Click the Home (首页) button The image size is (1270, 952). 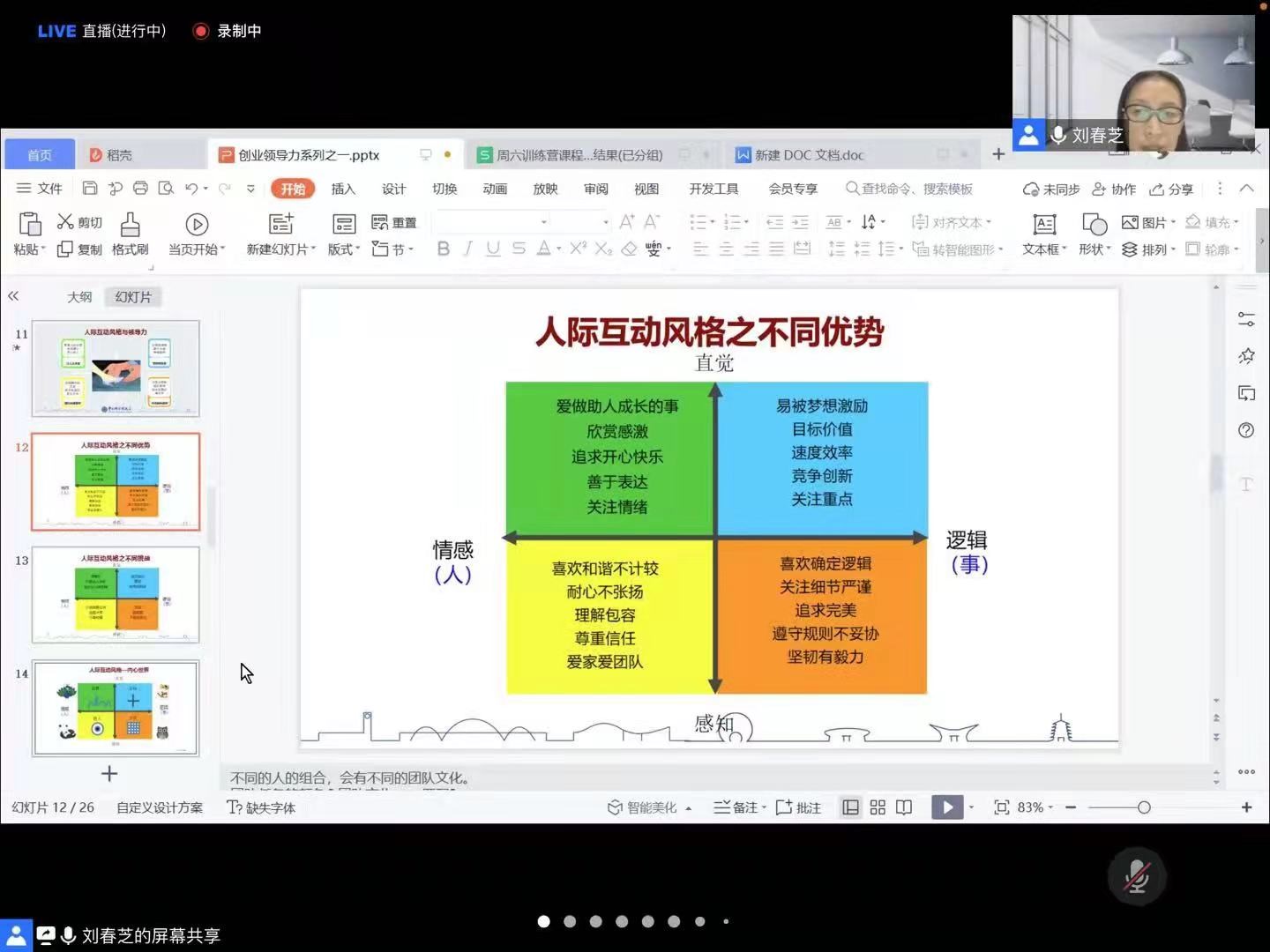[40, 155]
